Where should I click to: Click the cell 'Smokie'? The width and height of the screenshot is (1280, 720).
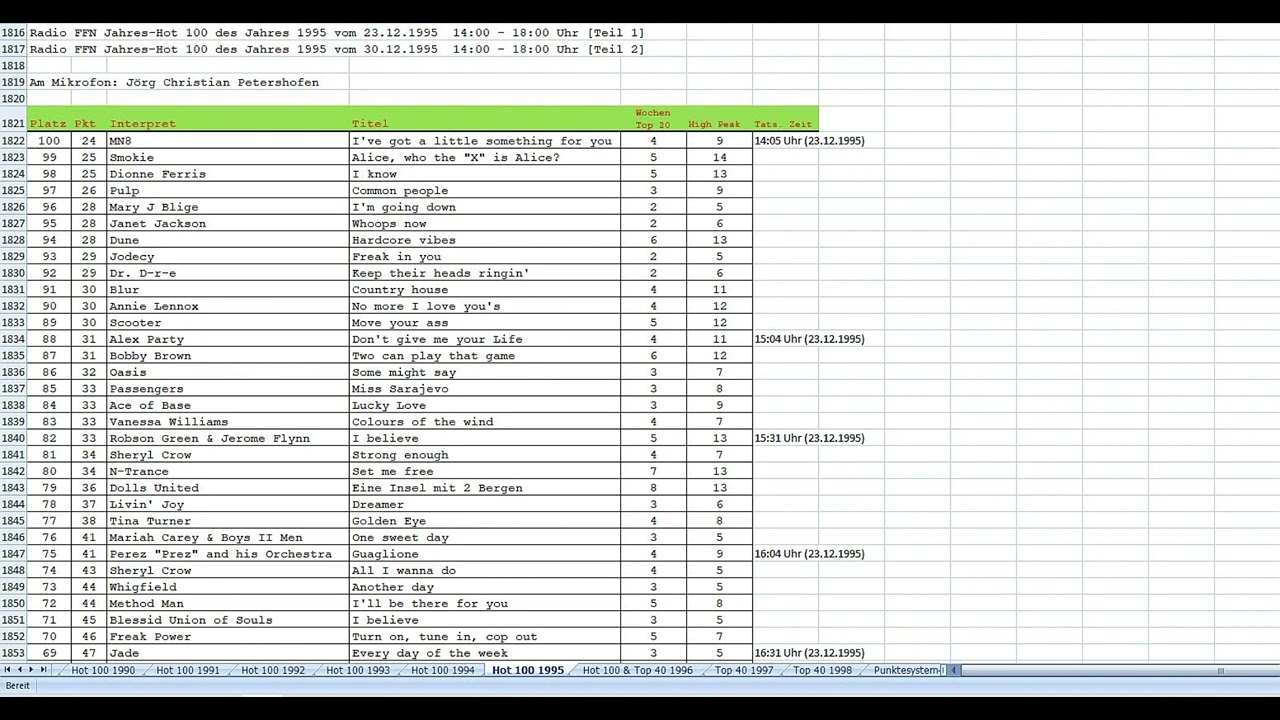[x=228, y=158]
